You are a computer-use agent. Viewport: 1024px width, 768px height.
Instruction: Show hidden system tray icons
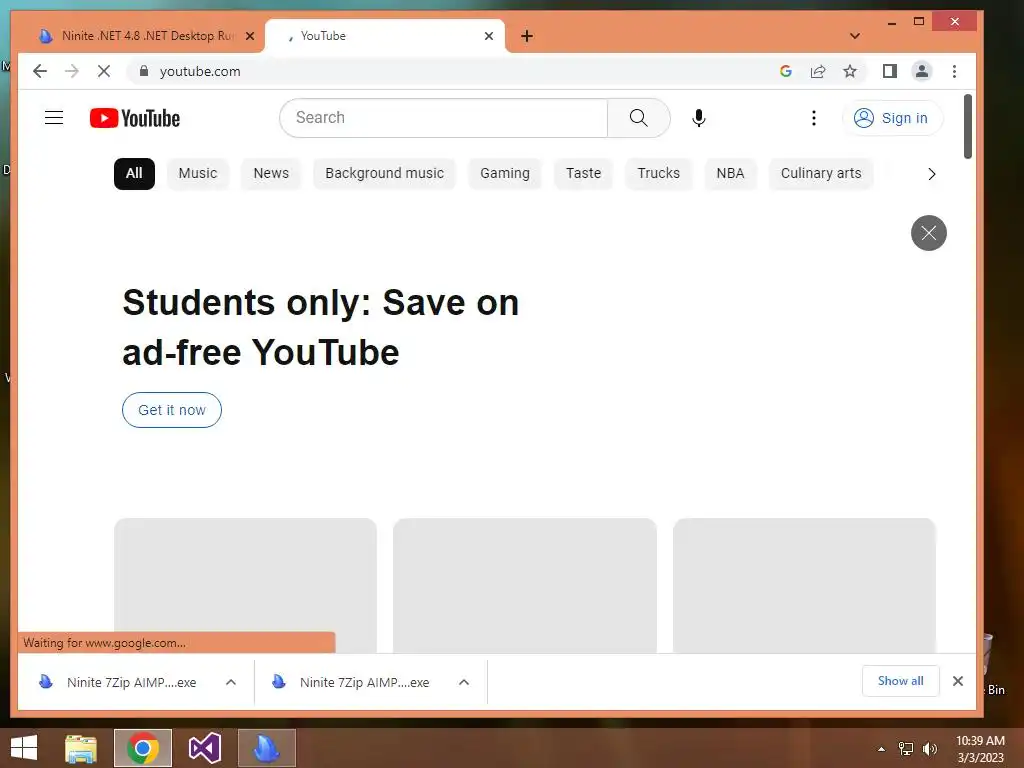[x=881, y=749]
